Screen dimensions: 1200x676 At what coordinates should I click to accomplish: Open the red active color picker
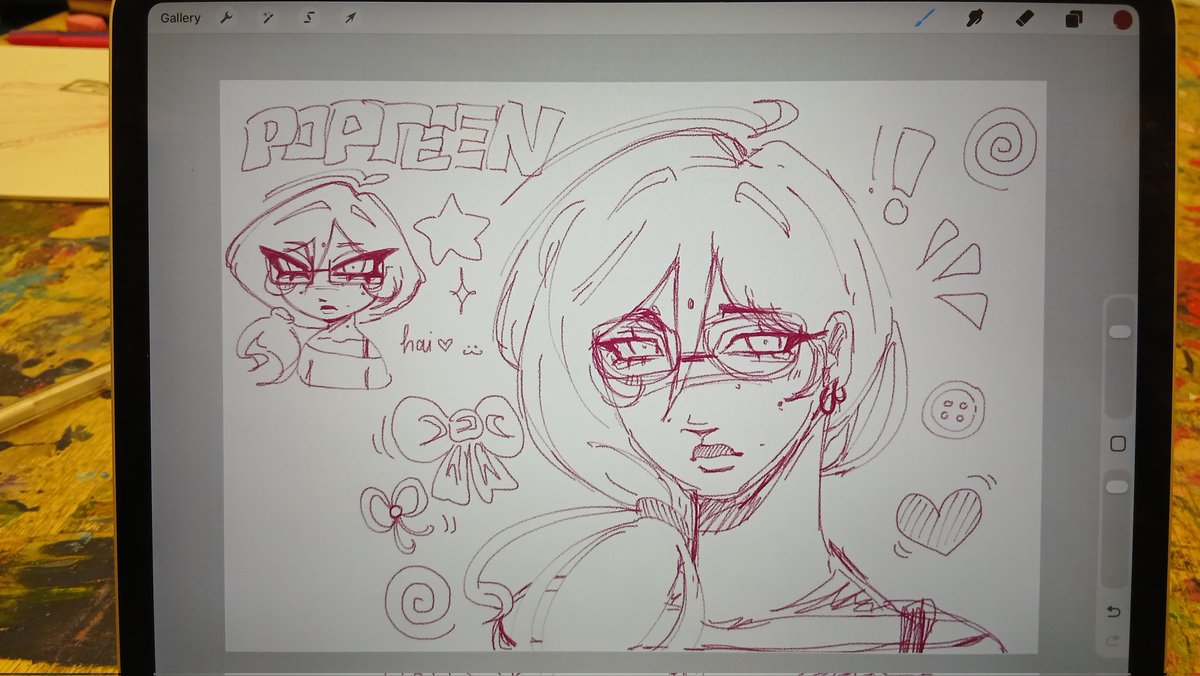pos(1122,19)
